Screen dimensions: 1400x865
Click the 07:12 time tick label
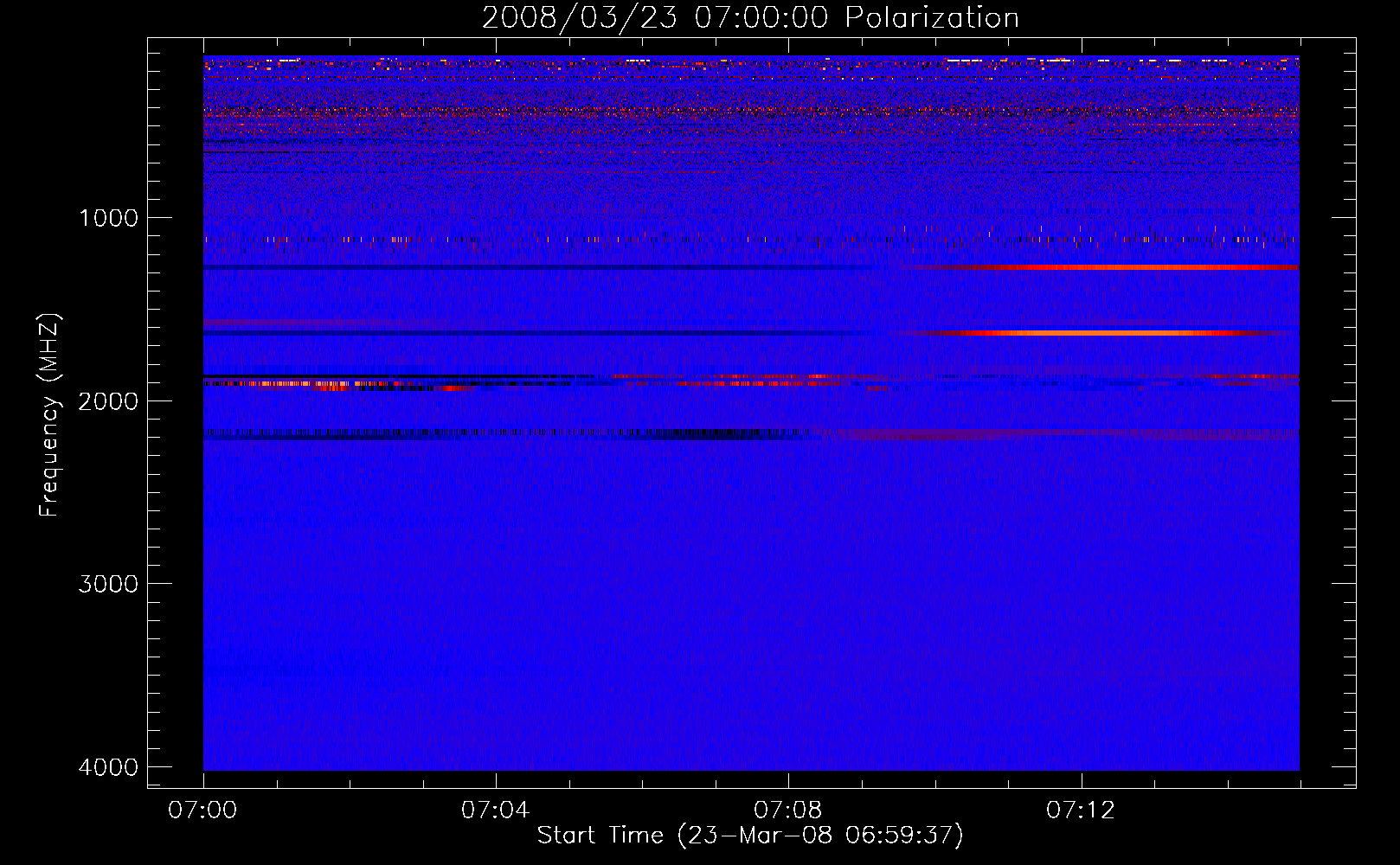[1081, 811]
